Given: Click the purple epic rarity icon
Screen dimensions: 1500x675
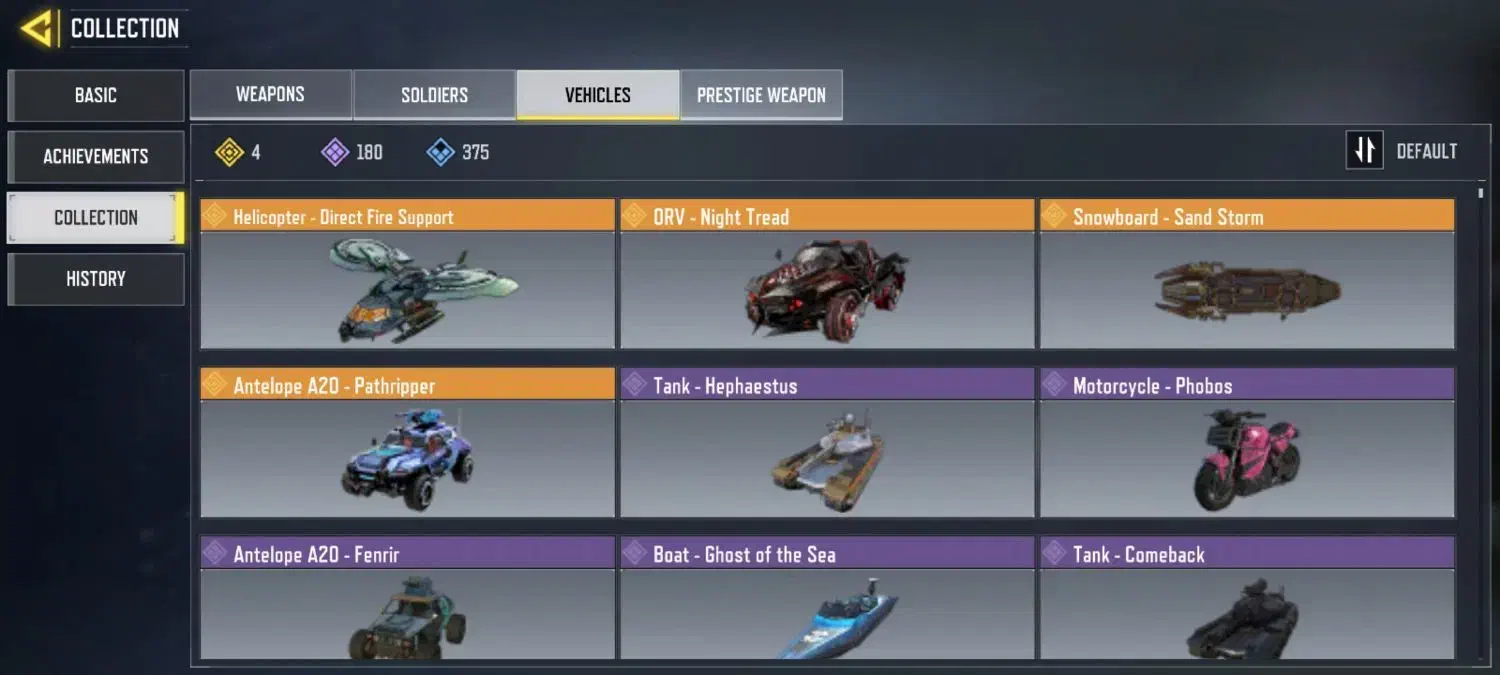Looking at the screenshot, I should [334, 152].
